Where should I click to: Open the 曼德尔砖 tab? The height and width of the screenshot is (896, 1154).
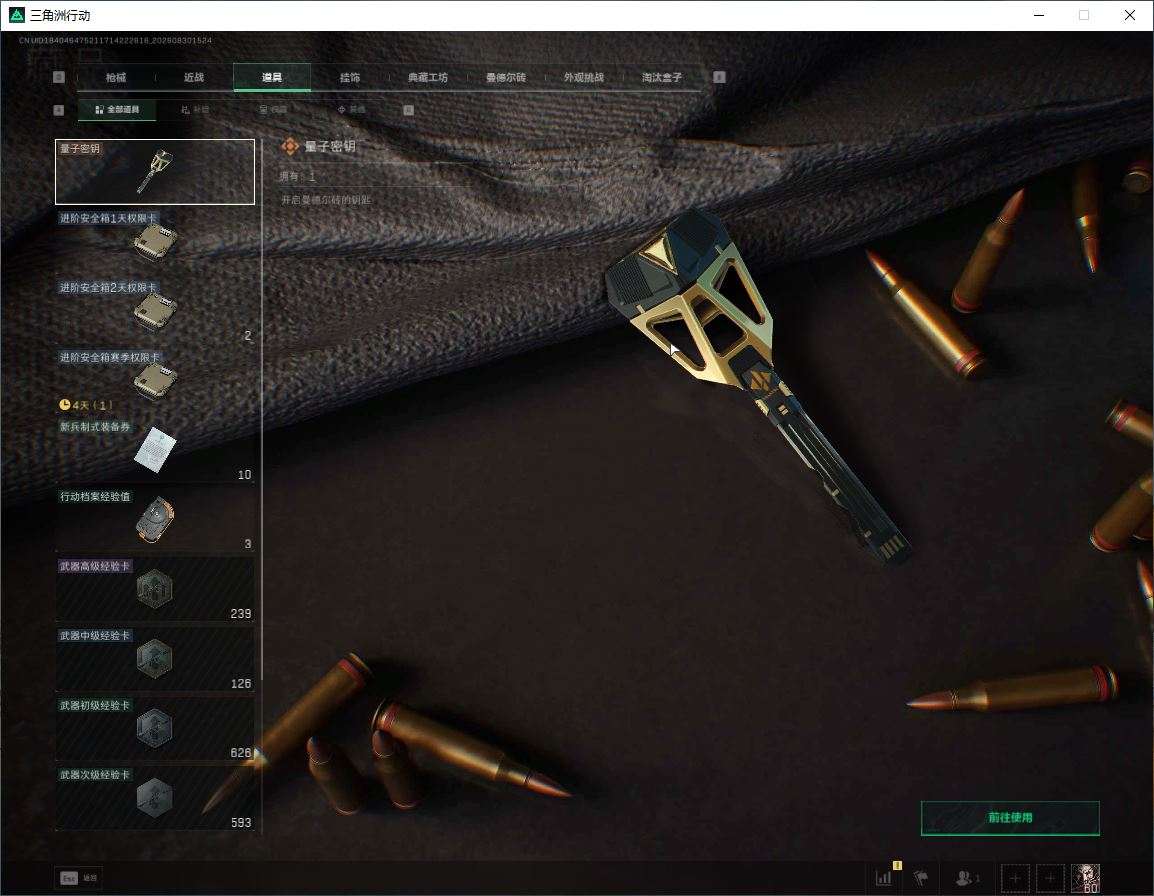tap(506, 77)
